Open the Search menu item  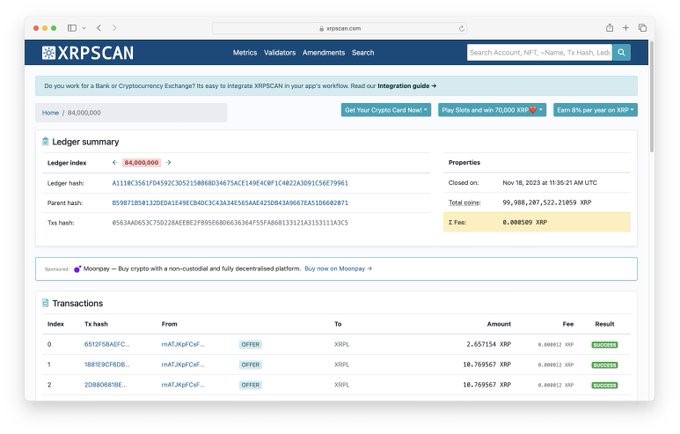363,52
